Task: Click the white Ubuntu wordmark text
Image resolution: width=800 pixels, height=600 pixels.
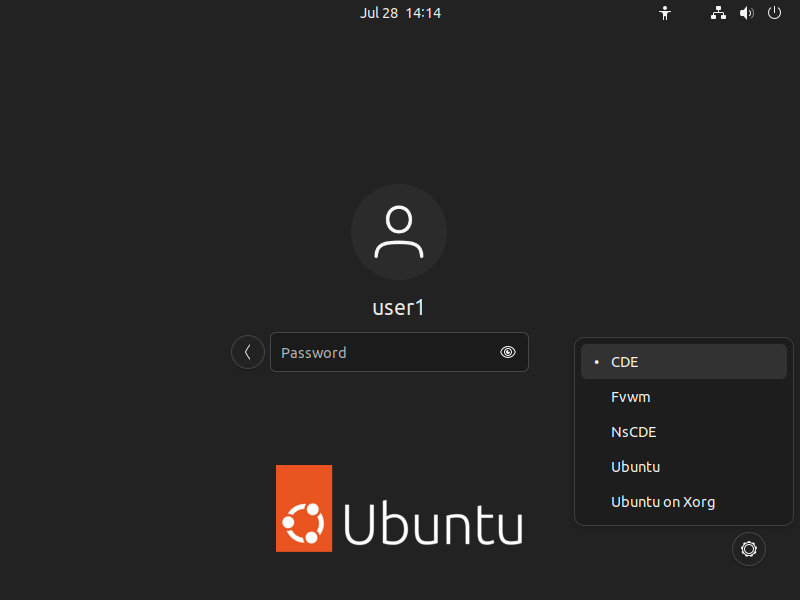Action: pos(434,524)
